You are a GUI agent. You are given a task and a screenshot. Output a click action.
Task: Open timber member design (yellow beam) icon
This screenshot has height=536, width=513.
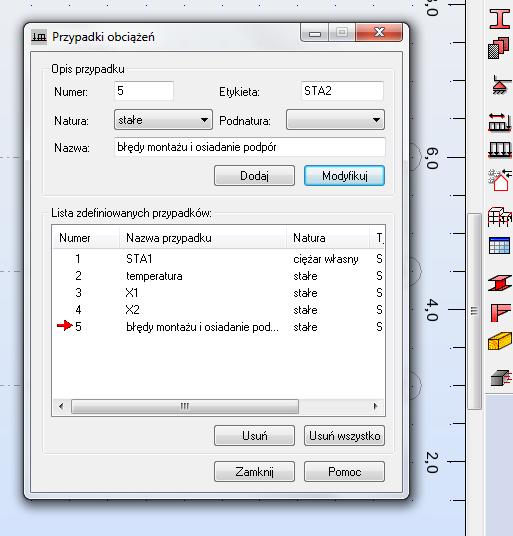click(x=500, y=341)
